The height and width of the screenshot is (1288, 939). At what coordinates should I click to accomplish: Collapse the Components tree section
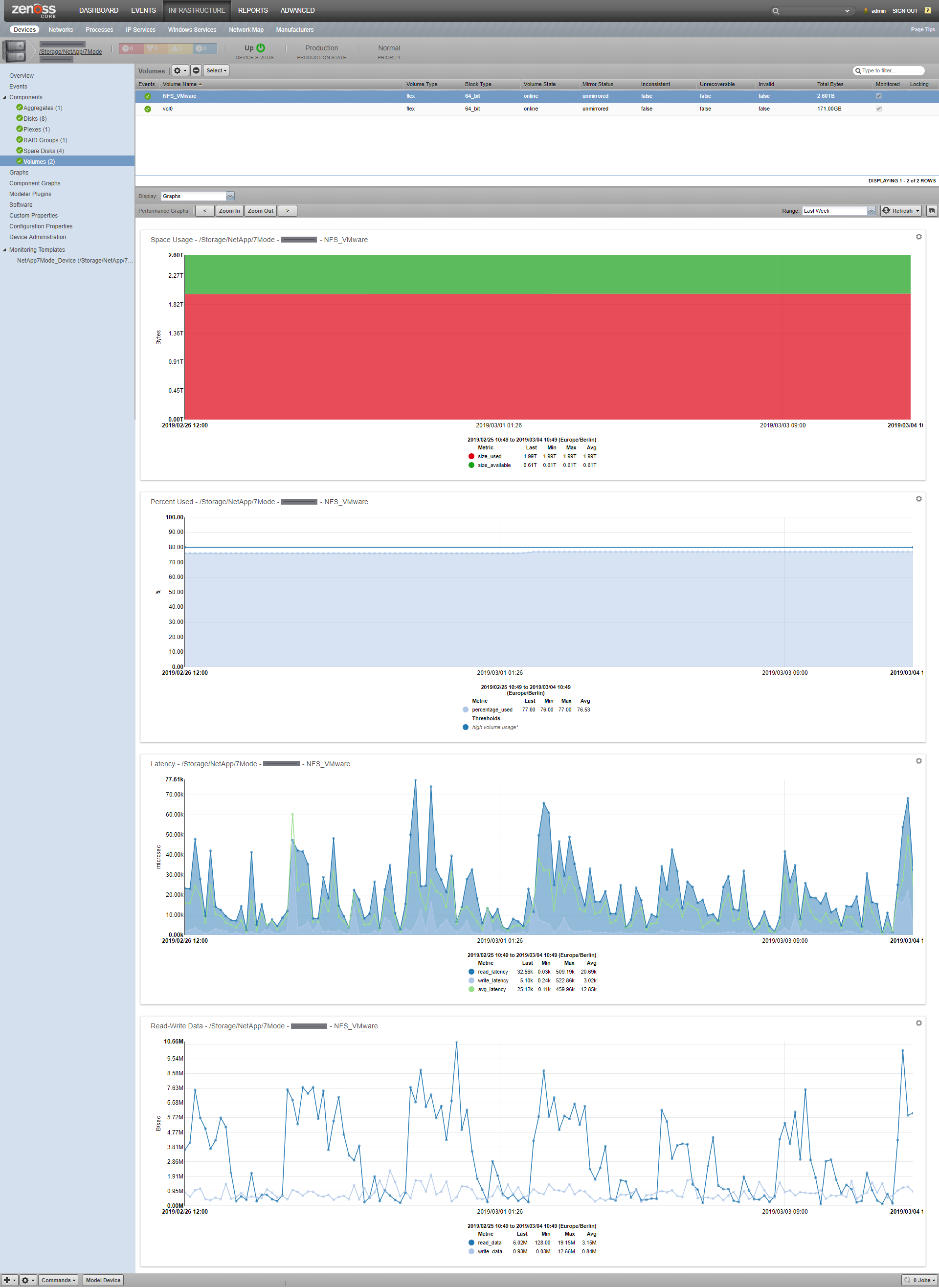pos(4,97)
